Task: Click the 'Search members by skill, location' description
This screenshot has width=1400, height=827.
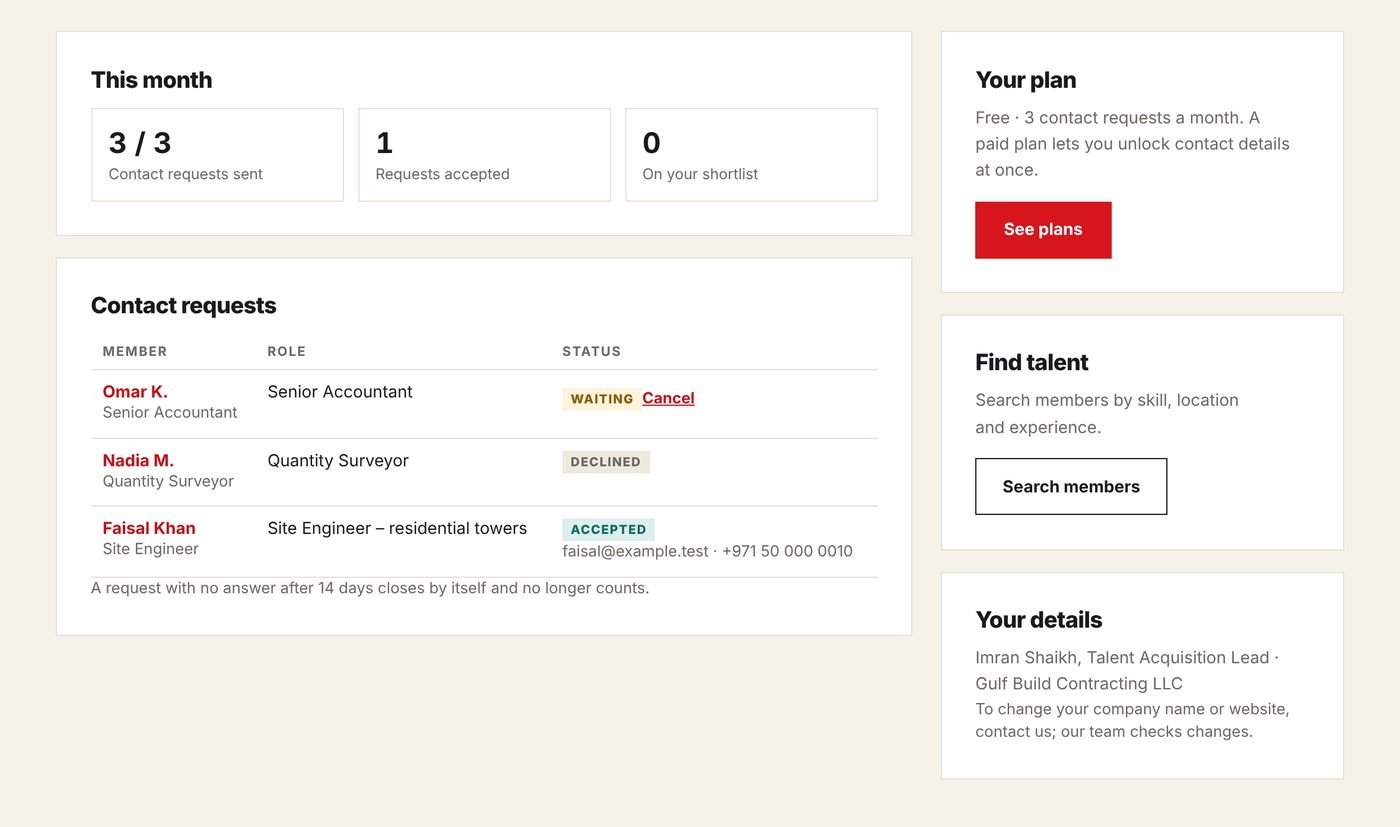Action: click(x=1107, y=414)
